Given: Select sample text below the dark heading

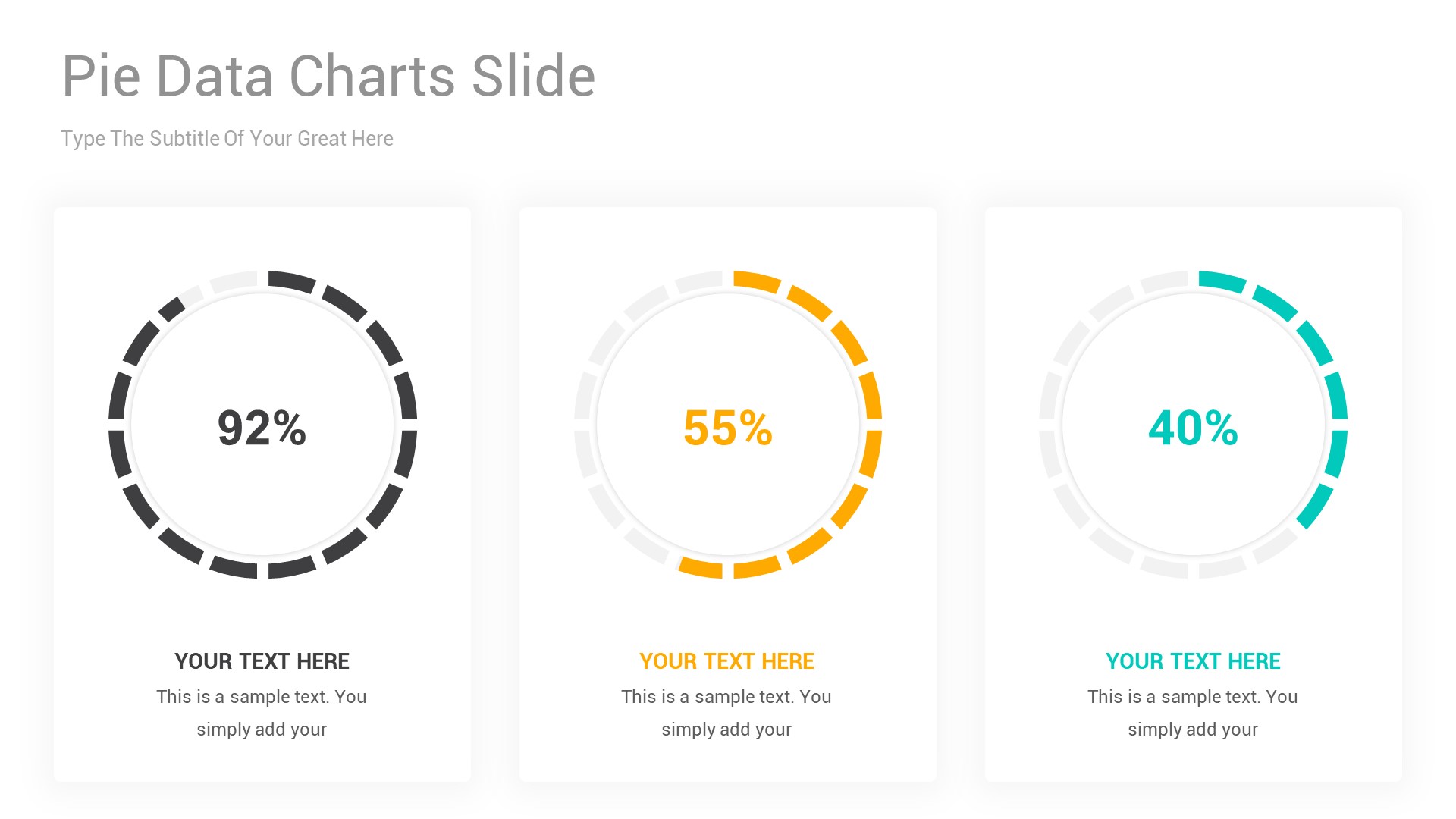Looking at the screenshot, I should pyautogui.click(x=262, y=713).
